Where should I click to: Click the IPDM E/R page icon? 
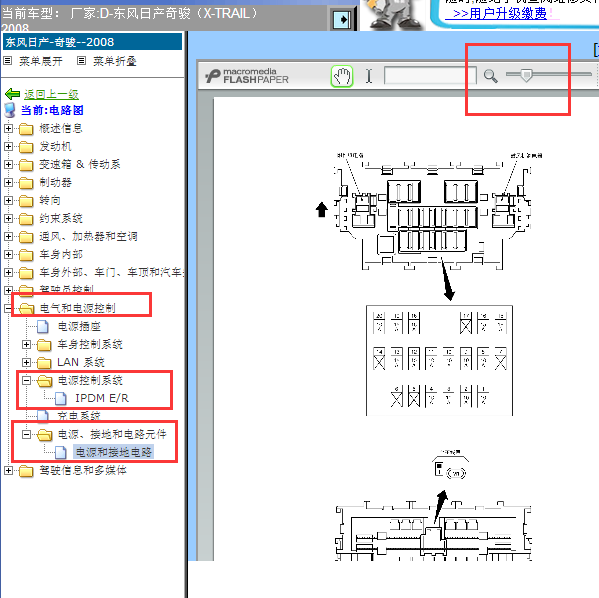tap(61, 399)
